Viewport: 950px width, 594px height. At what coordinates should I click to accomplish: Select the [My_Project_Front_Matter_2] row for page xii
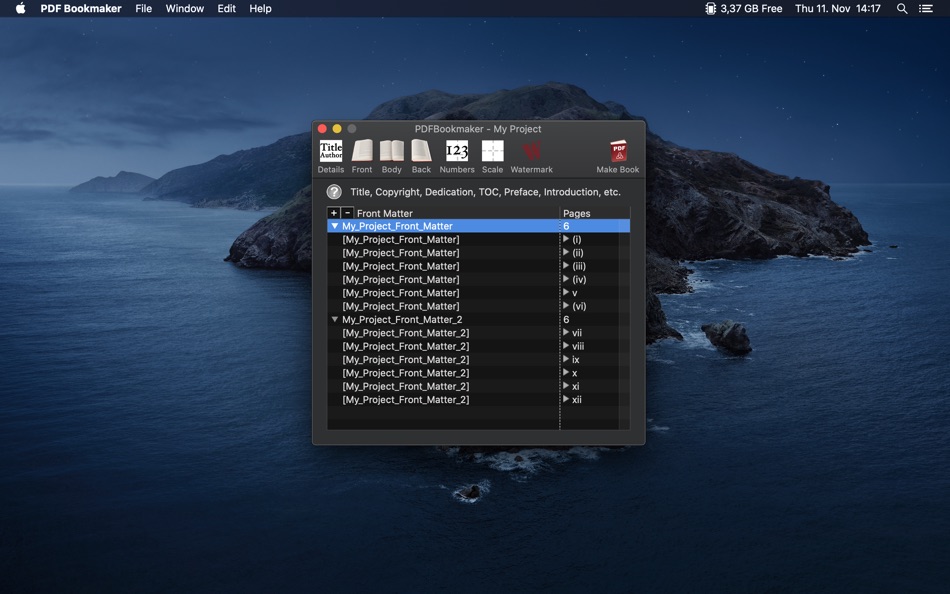click(x=405, y=399)
